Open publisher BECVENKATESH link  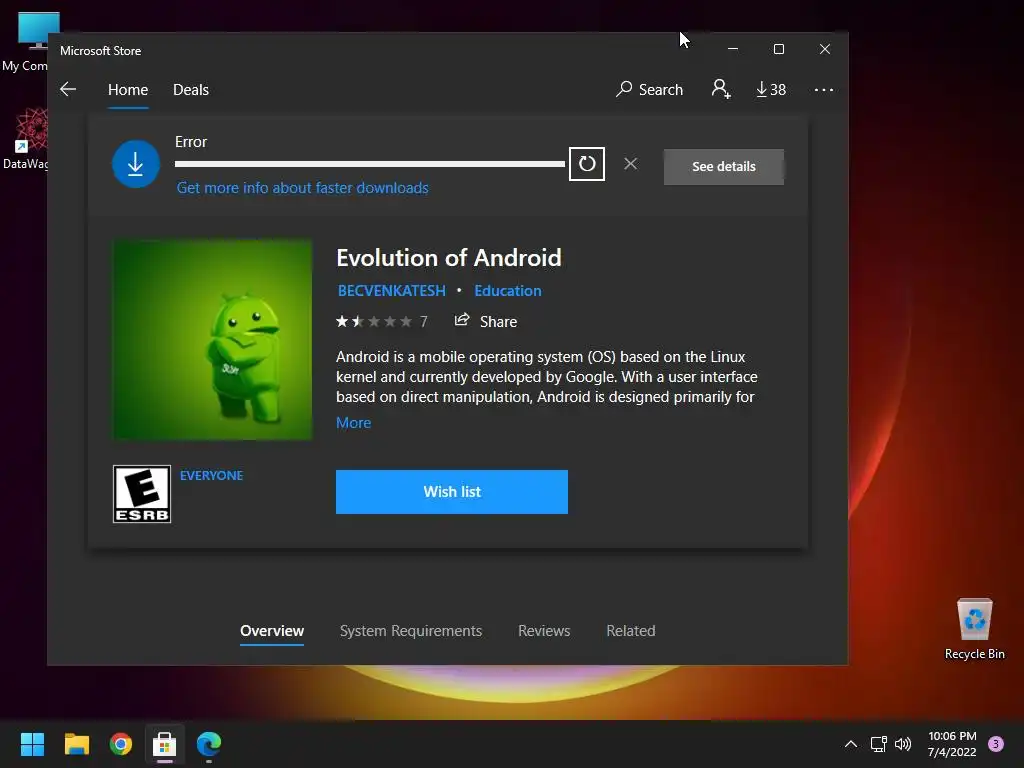click(391, 291)
